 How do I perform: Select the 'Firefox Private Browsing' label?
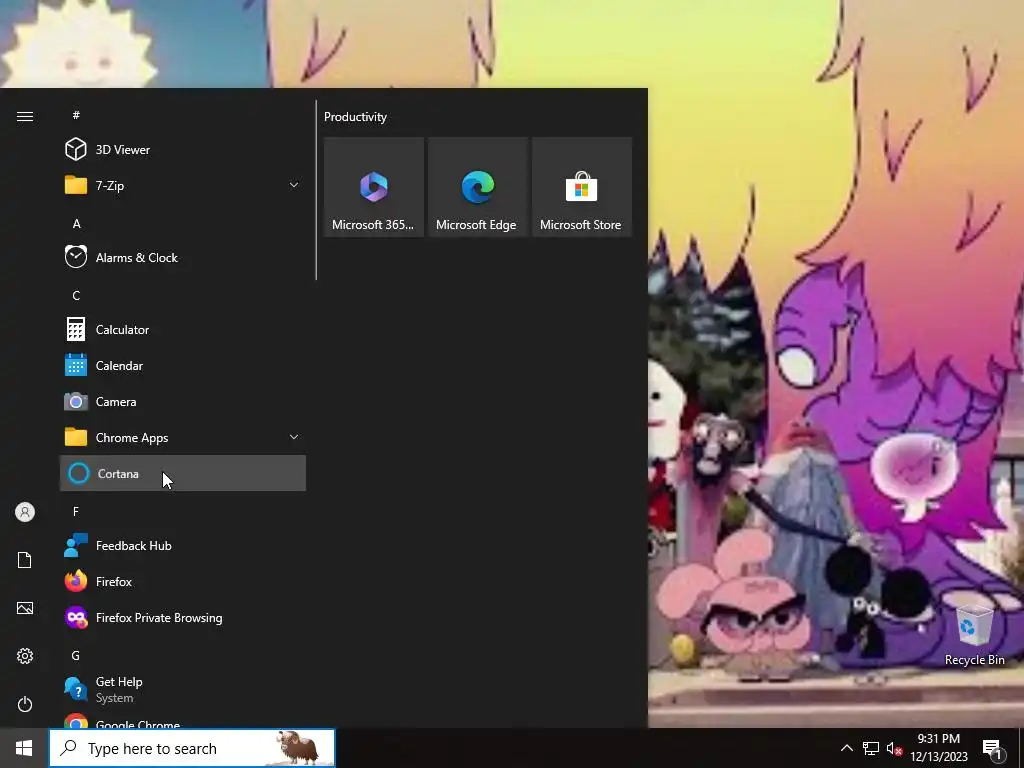pos(159,617)
